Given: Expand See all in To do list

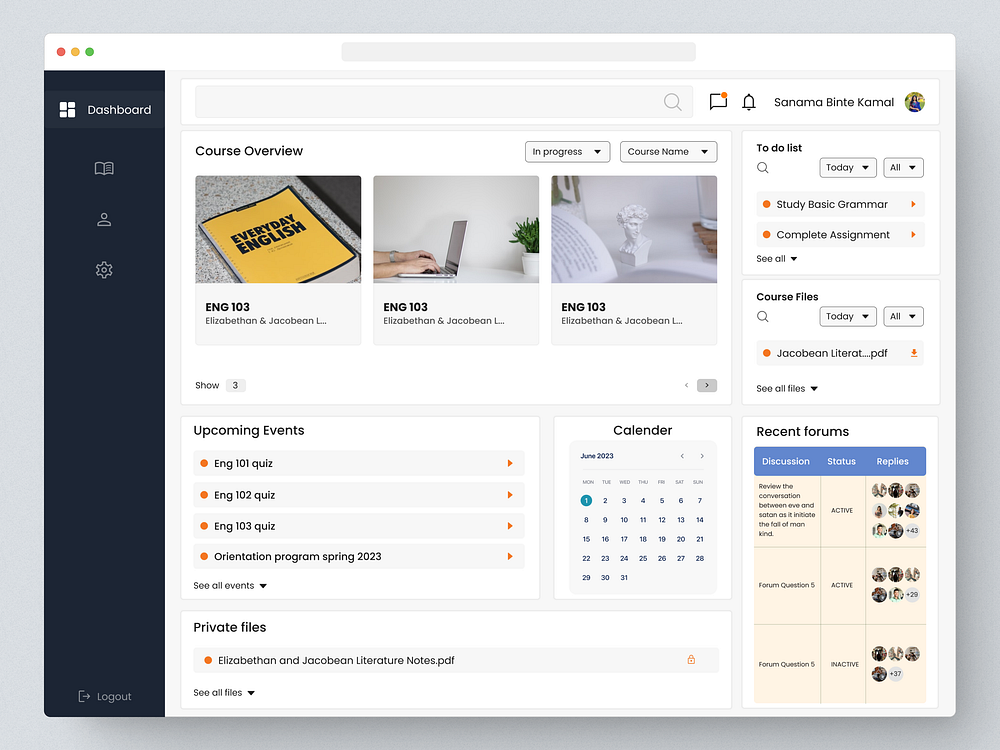Looking at the screenshot, I should (x=776, y=259).
